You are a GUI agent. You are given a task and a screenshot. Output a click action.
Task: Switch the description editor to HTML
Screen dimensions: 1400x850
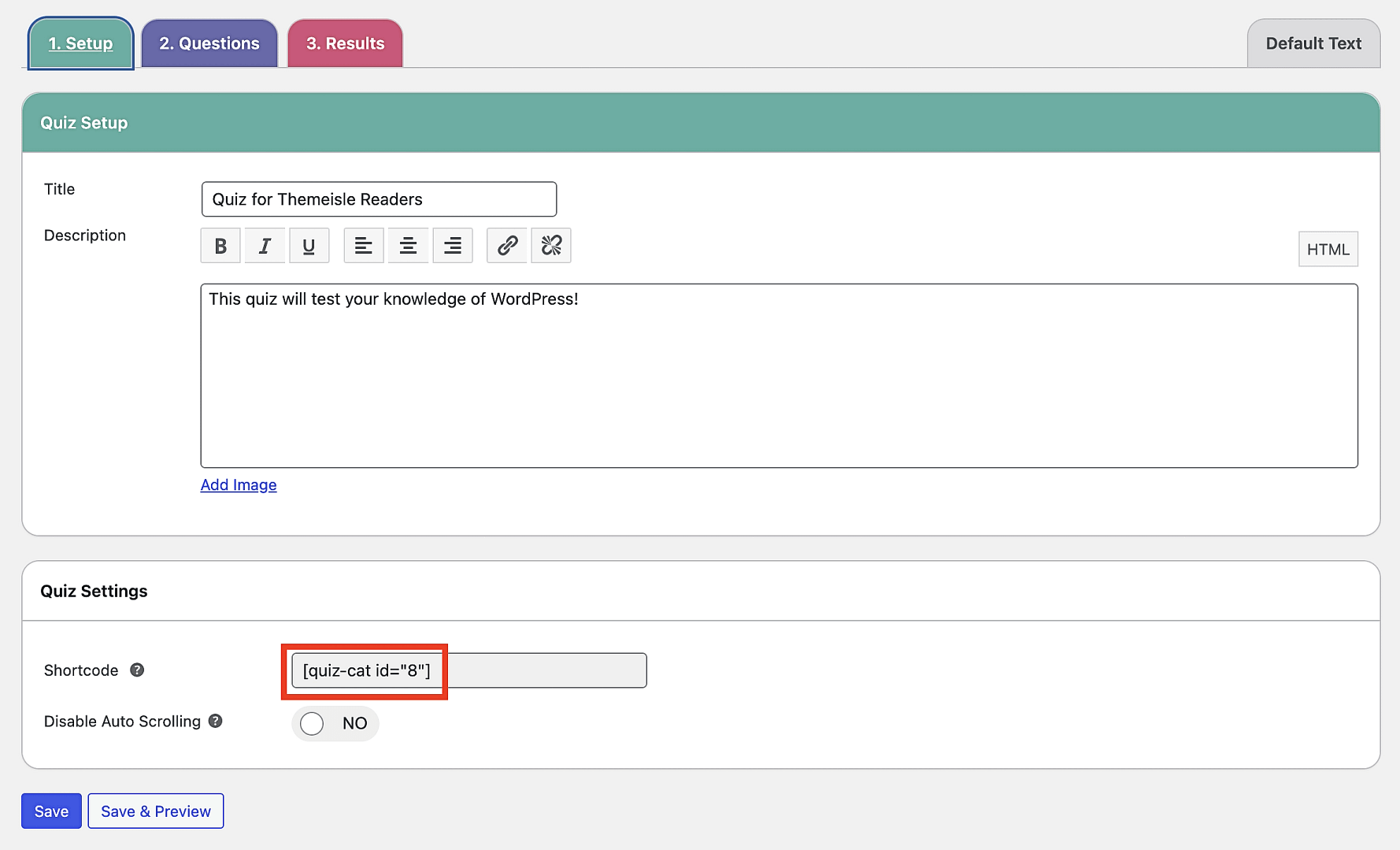click(1328, 249)
